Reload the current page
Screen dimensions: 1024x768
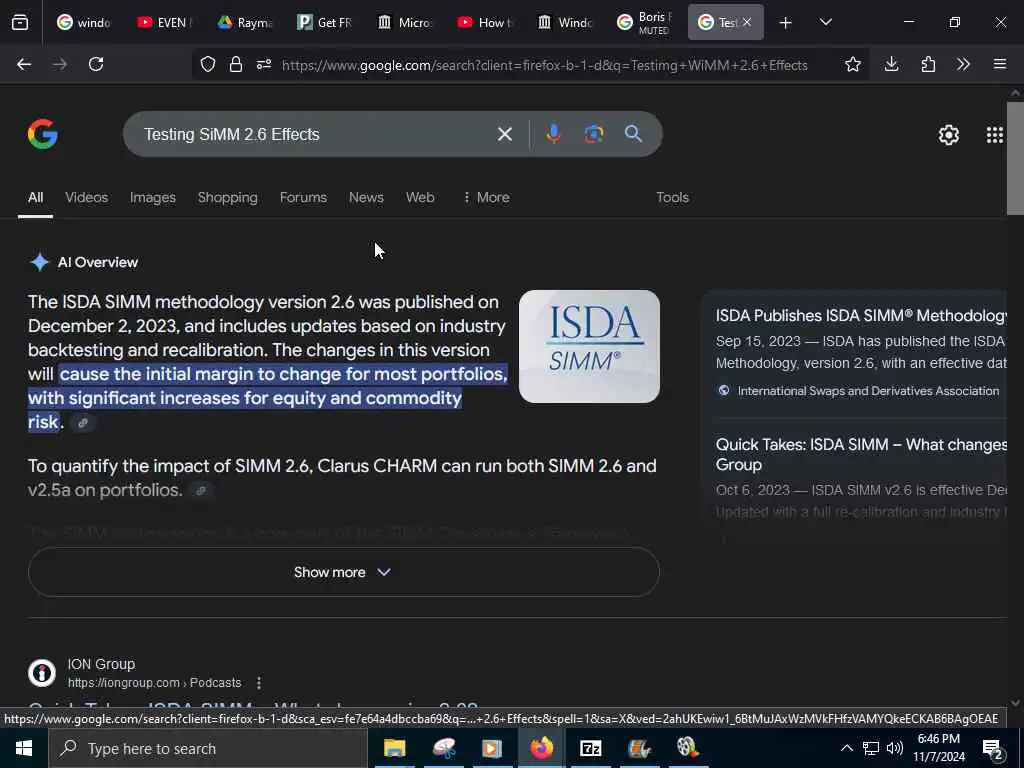[x=96, y=64]
